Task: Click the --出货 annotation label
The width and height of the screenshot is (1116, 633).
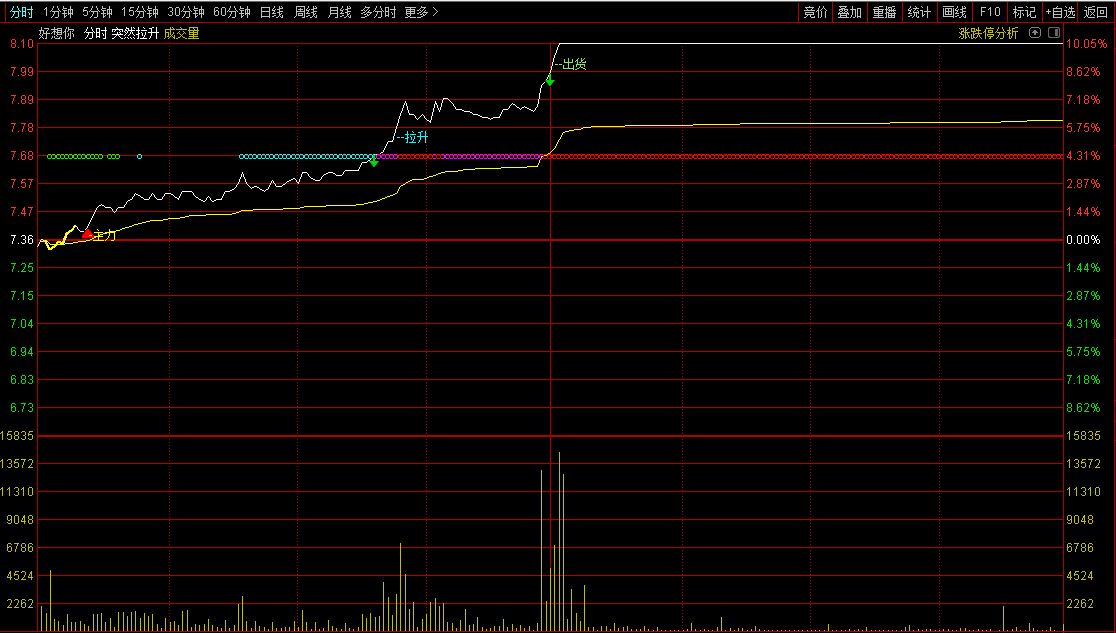Action: pos(570,64)
